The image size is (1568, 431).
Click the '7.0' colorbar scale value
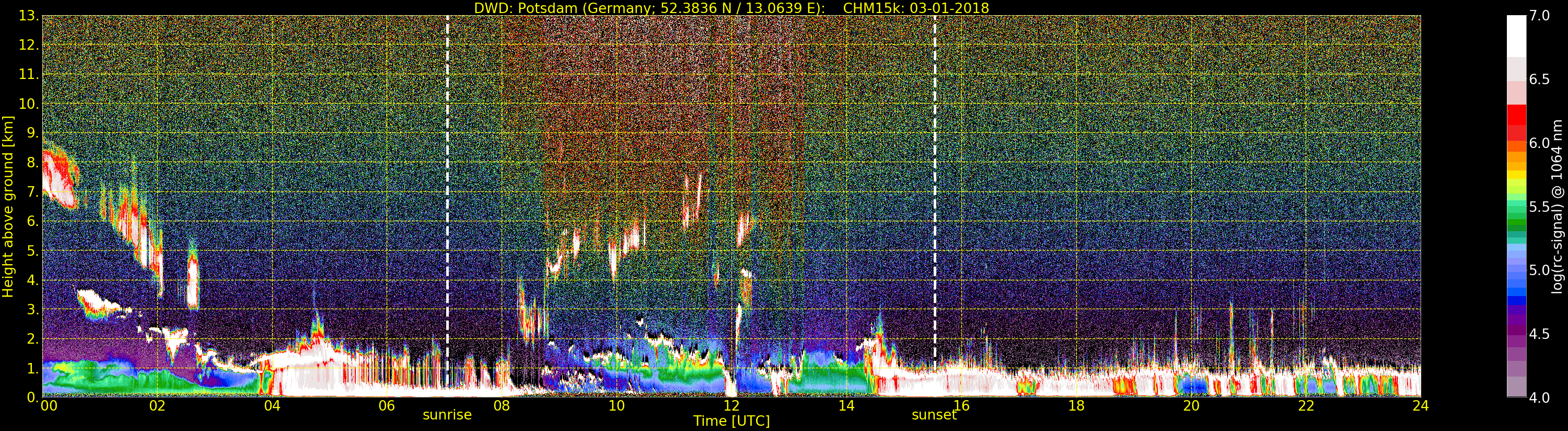point(1539,16)
